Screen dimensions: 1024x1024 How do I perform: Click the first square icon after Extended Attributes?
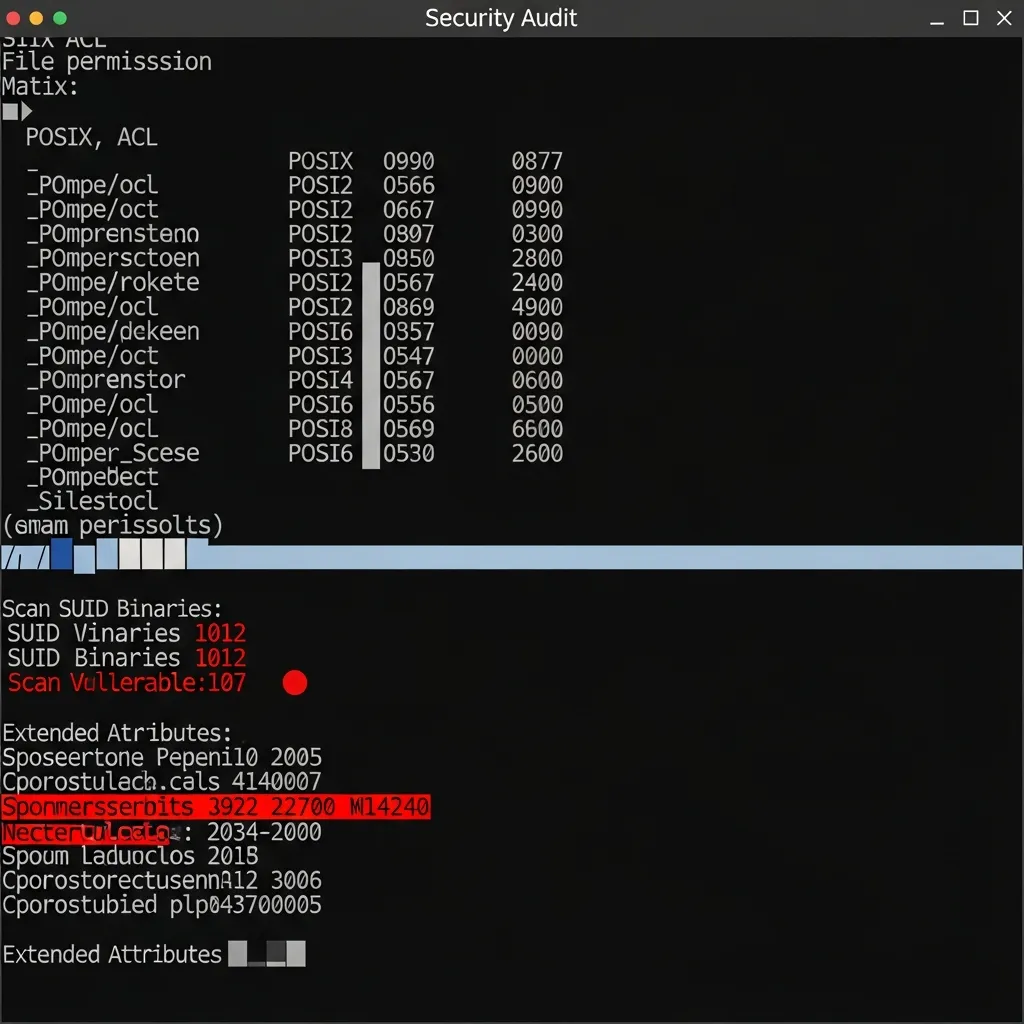coord(240,955)
